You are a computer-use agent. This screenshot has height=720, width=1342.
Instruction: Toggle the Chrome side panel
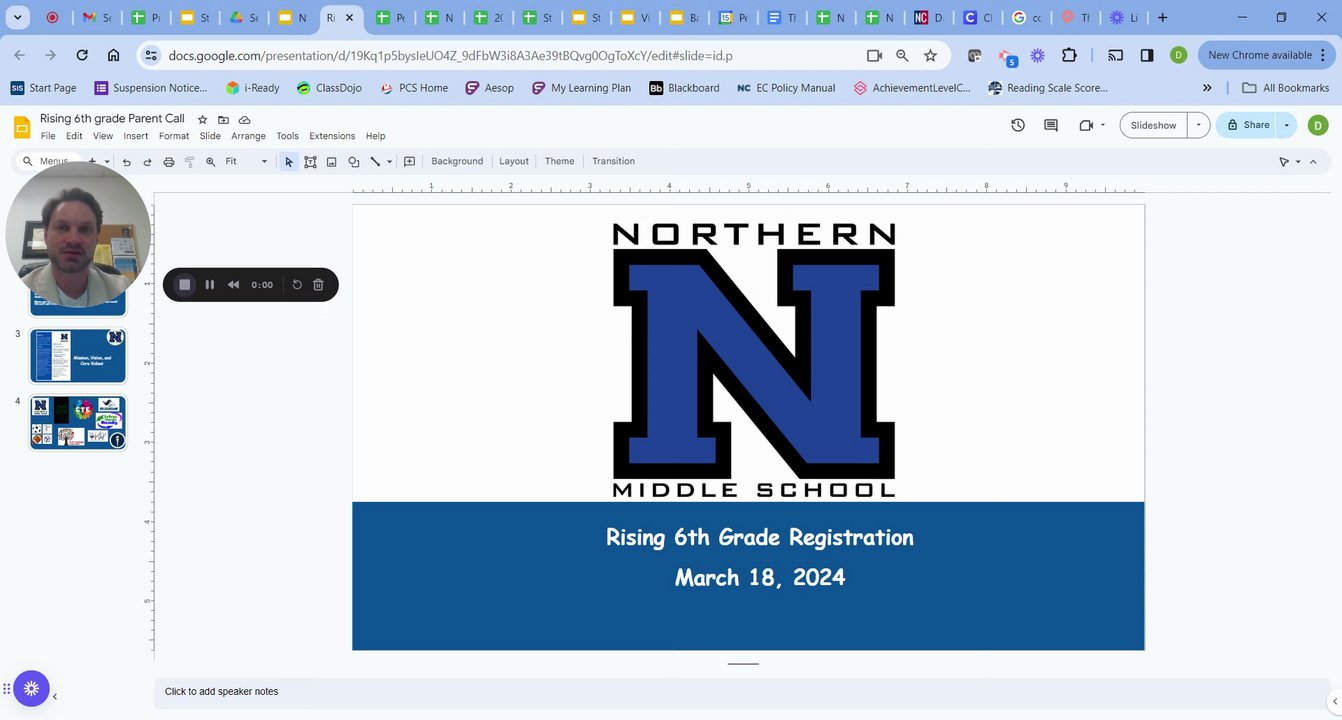tap(1147, 56)
